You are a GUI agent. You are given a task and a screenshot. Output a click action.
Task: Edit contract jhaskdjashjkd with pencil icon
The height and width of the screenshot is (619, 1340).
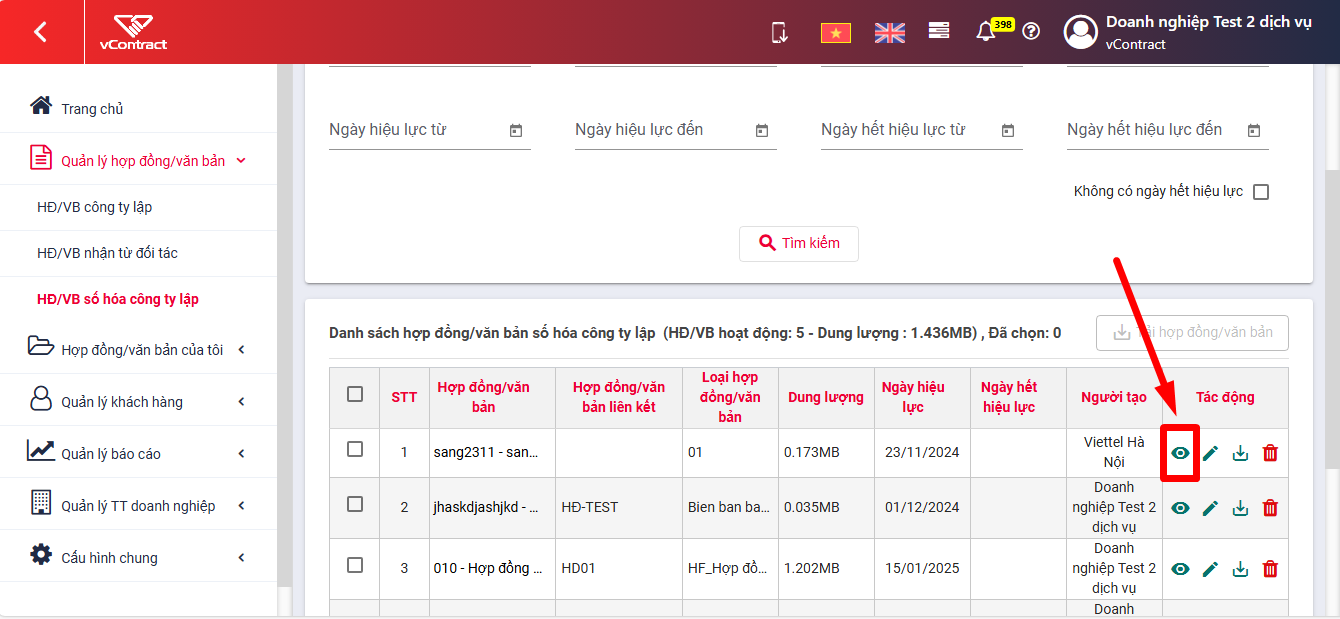[x=1210, y=508]
